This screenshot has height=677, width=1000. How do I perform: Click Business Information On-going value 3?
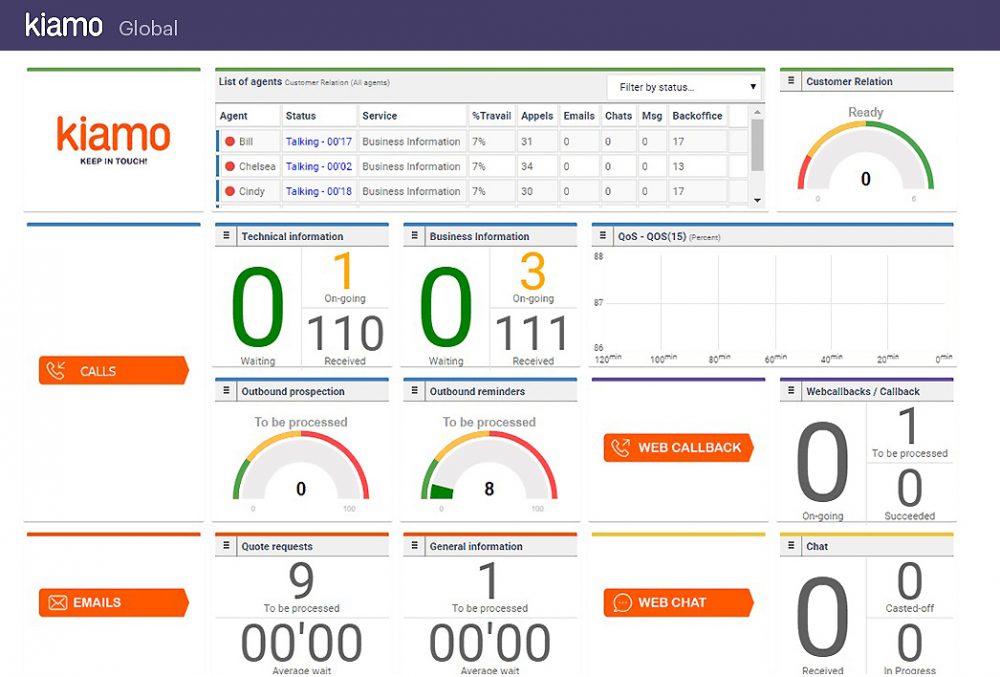point(533,271)
